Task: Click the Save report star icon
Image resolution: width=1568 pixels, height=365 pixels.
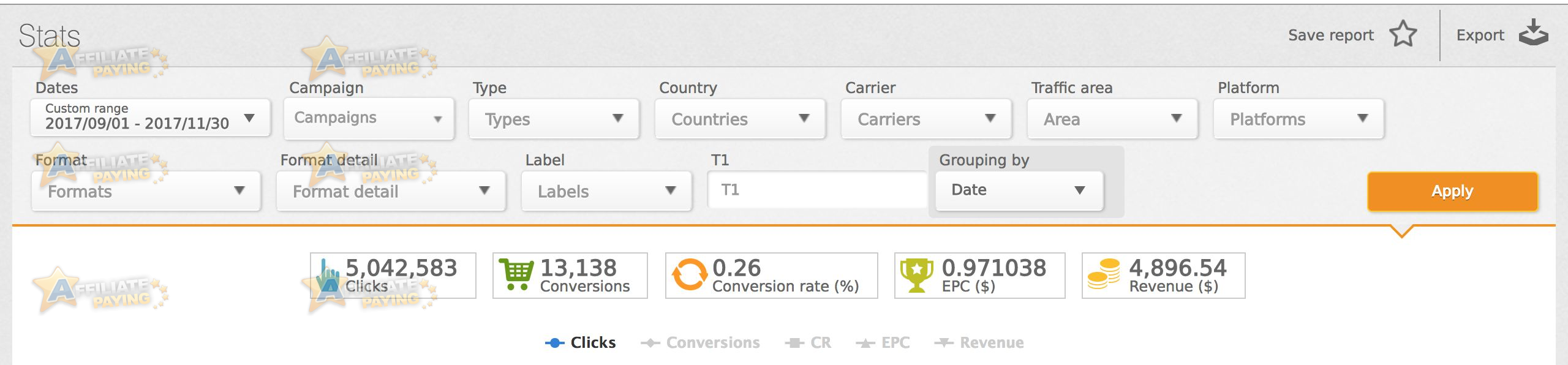Action: (x=1403, y=34)
